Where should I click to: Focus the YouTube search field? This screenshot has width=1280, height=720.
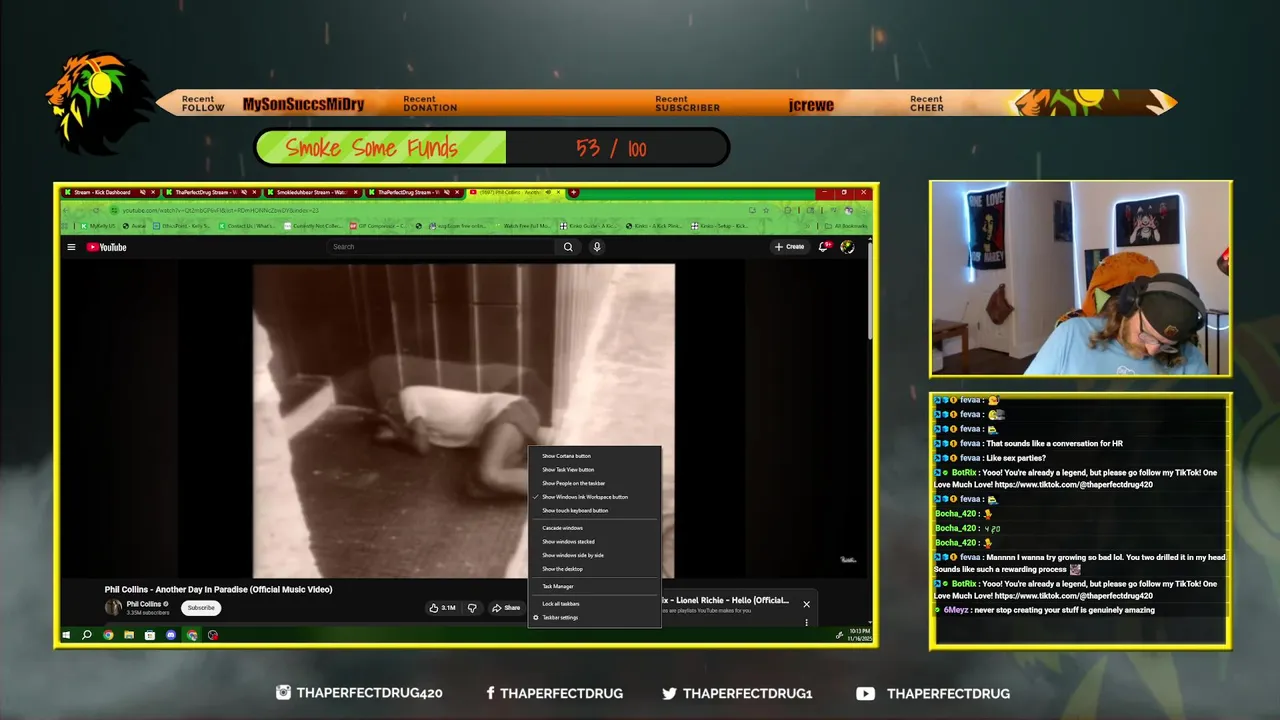(x=442, y=247)
